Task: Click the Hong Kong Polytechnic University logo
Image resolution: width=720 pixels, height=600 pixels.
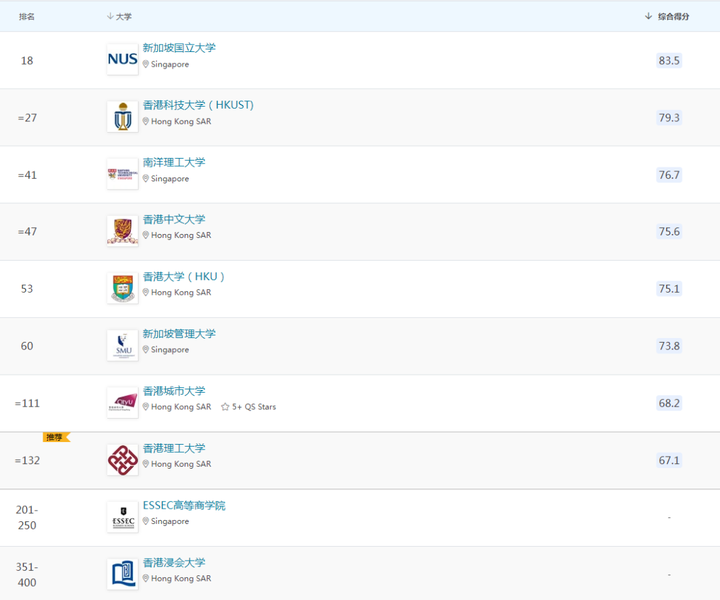Action: pyautogui.click(x=123, y=460)
